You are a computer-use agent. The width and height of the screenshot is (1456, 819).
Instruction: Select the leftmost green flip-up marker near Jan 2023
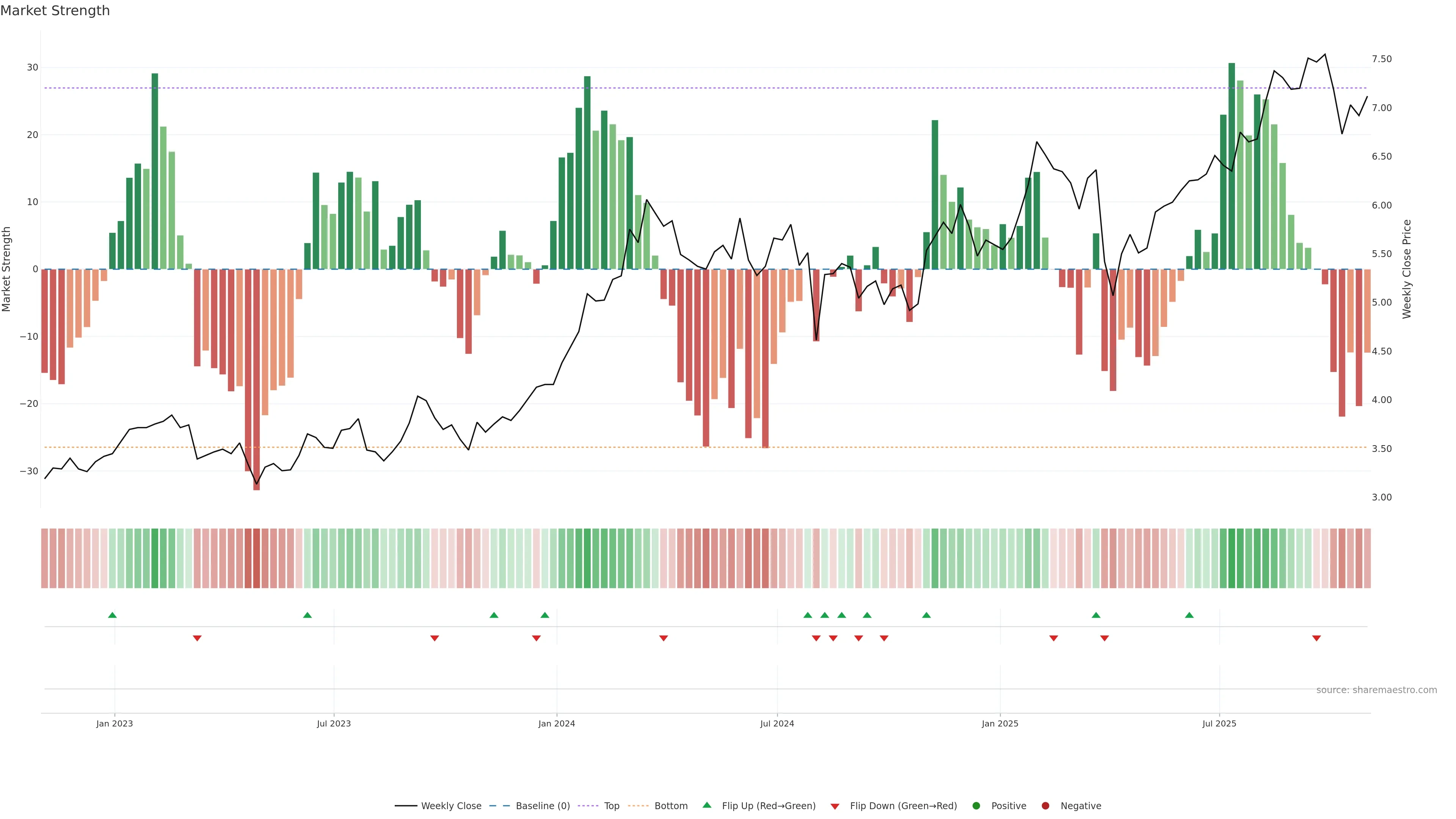tap(113, 615)
